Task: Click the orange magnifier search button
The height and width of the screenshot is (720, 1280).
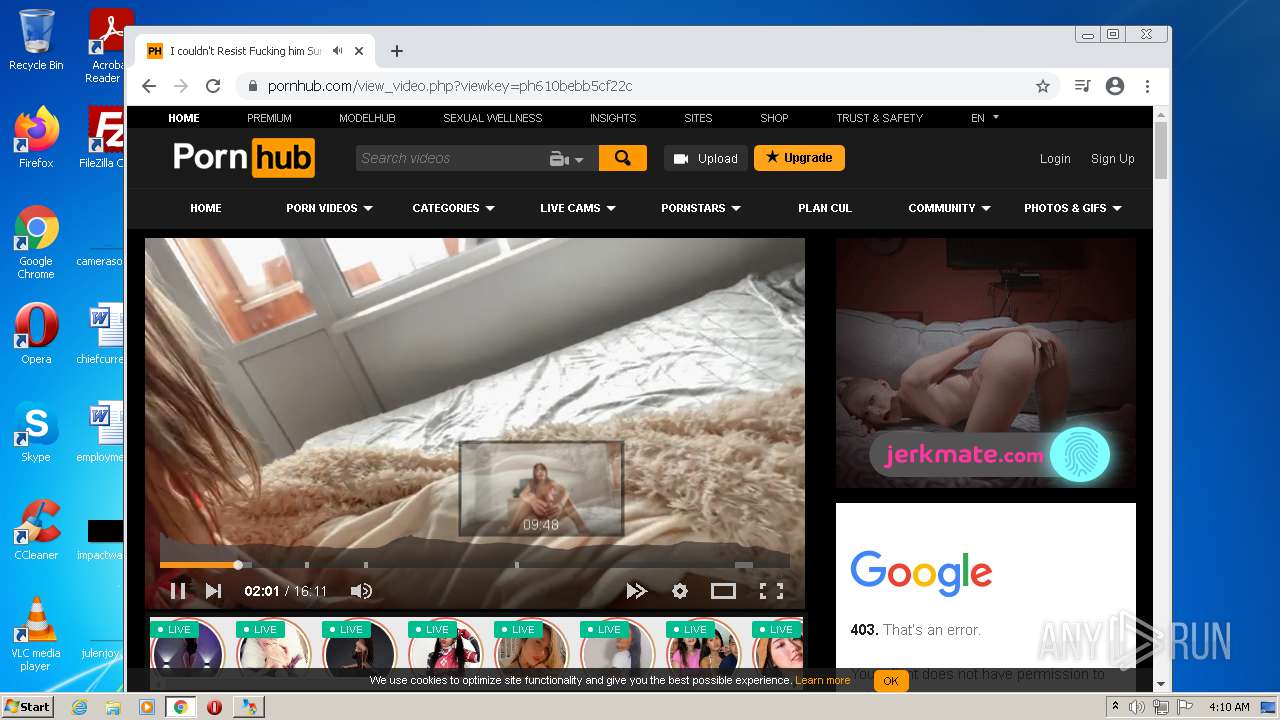Action: pos(623,158)
